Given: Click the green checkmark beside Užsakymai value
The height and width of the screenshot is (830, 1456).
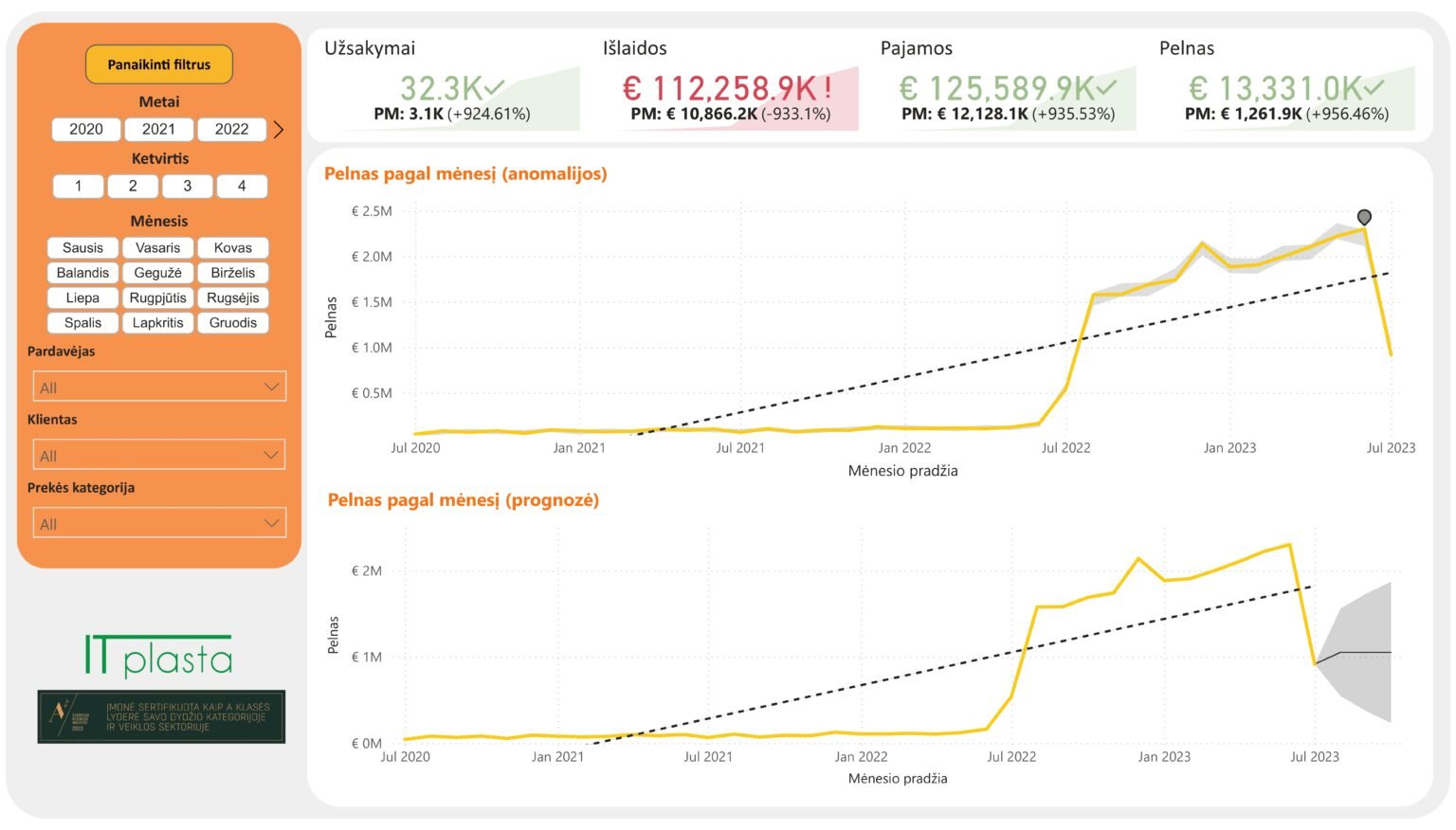Looking at the screenshot, I should tap(495, 88).
